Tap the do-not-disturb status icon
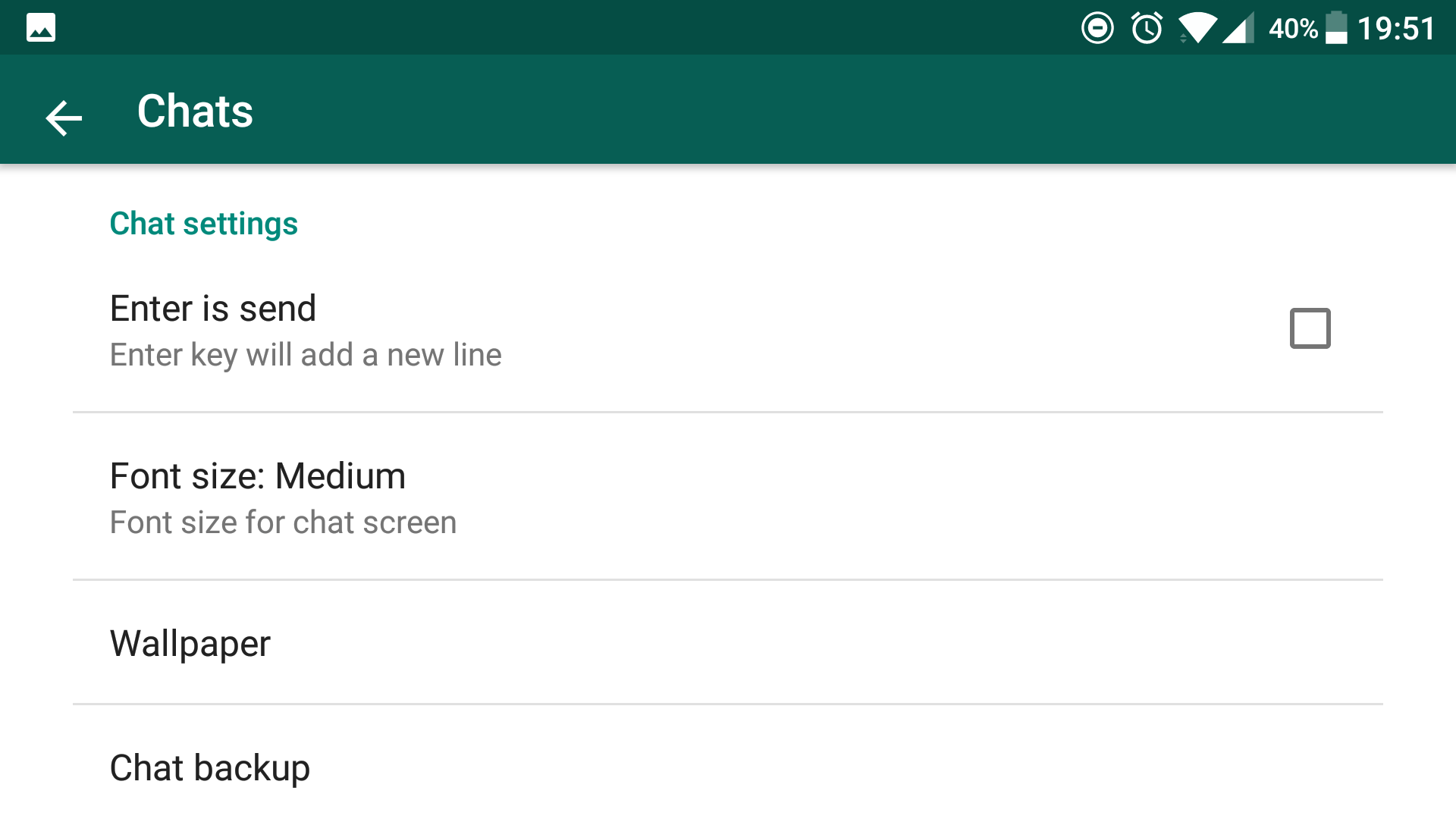 coord(1097,28)
